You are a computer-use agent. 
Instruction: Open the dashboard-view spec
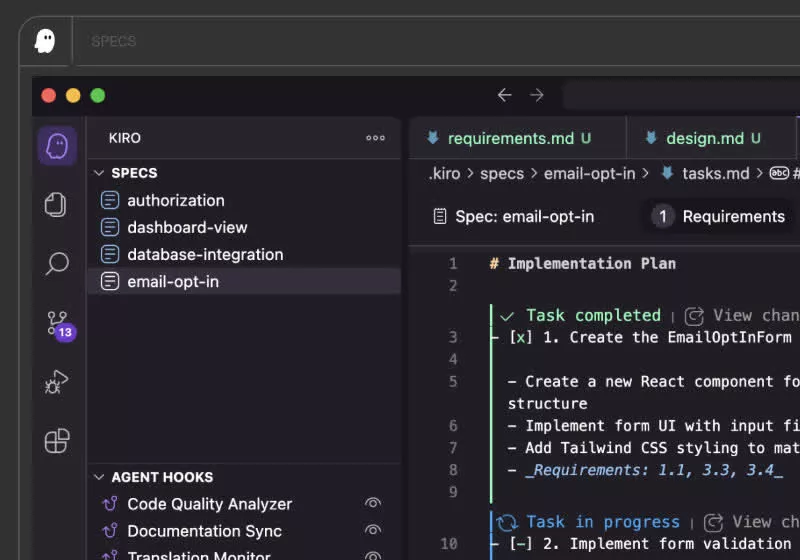[244, 227]
